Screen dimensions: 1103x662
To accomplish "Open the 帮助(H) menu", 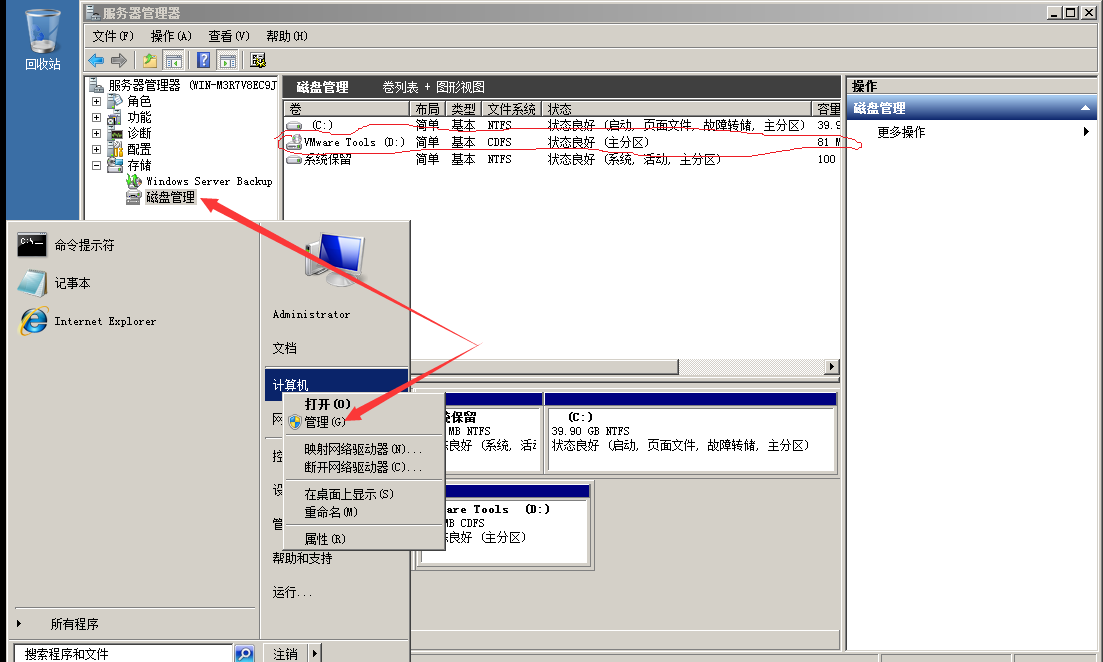I will point(286,36).
